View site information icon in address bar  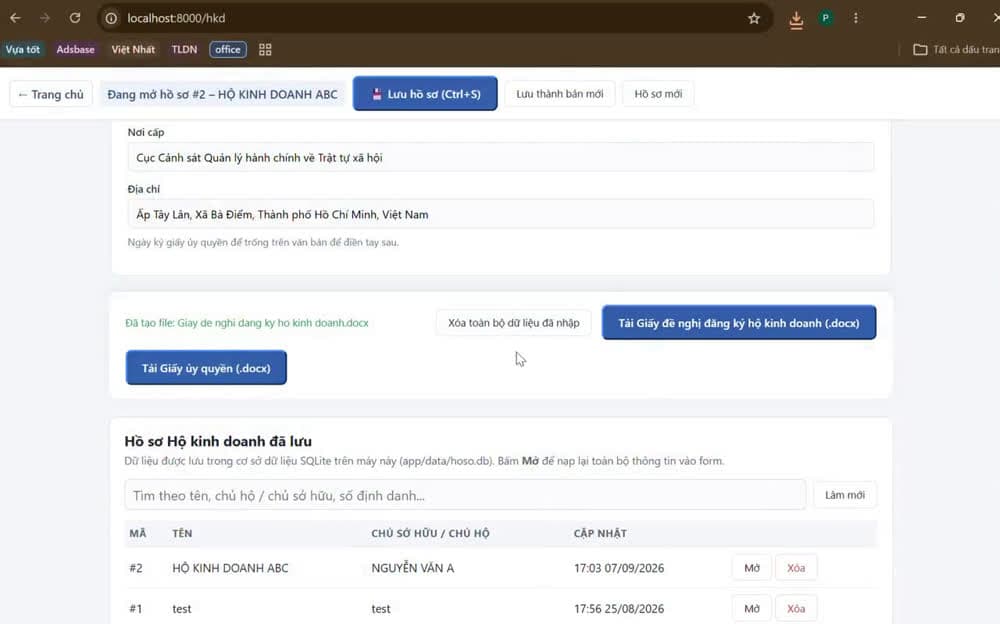click(x=111, y=19)
